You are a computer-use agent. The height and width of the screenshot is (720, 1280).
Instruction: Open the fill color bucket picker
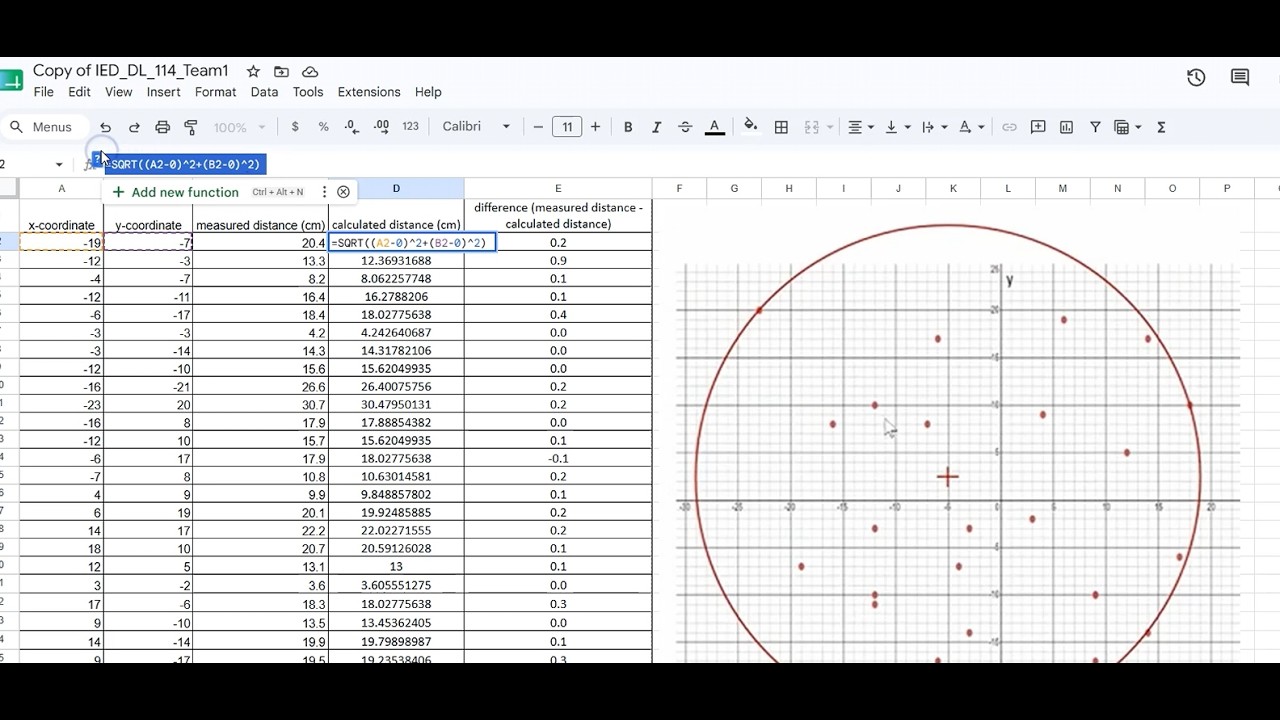[750, 127]
